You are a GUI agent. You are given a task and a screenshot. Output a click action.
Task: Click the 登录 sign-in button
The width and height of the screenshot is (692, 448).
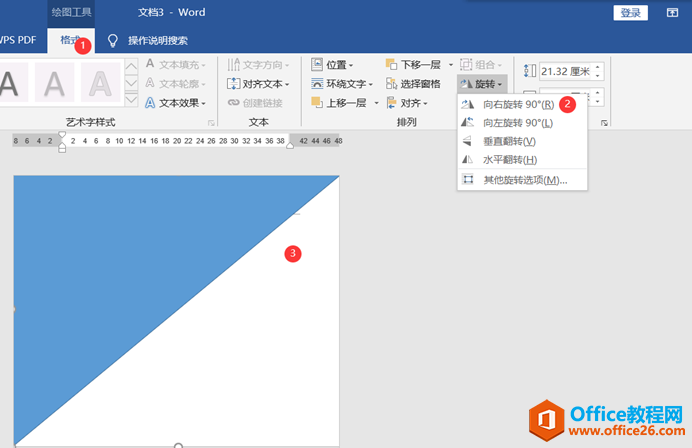pos(630,13)
